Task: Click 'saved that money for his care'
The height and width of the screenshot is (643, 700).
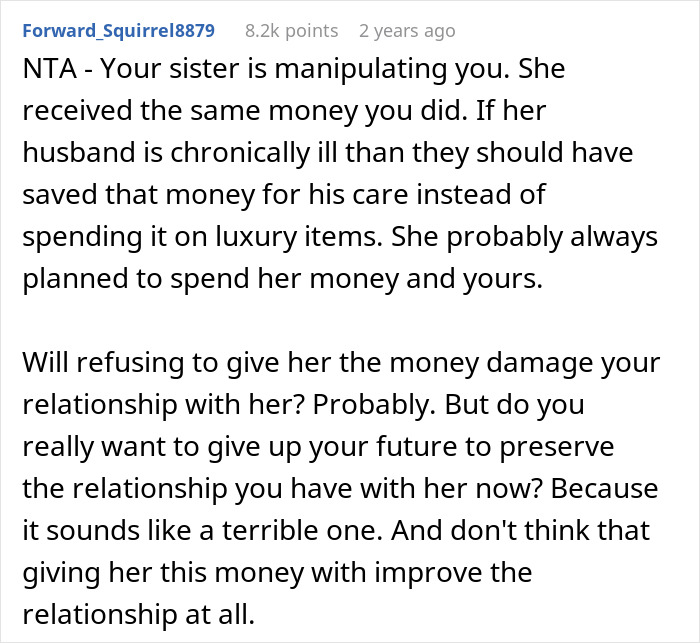Action: pos(215,195)
